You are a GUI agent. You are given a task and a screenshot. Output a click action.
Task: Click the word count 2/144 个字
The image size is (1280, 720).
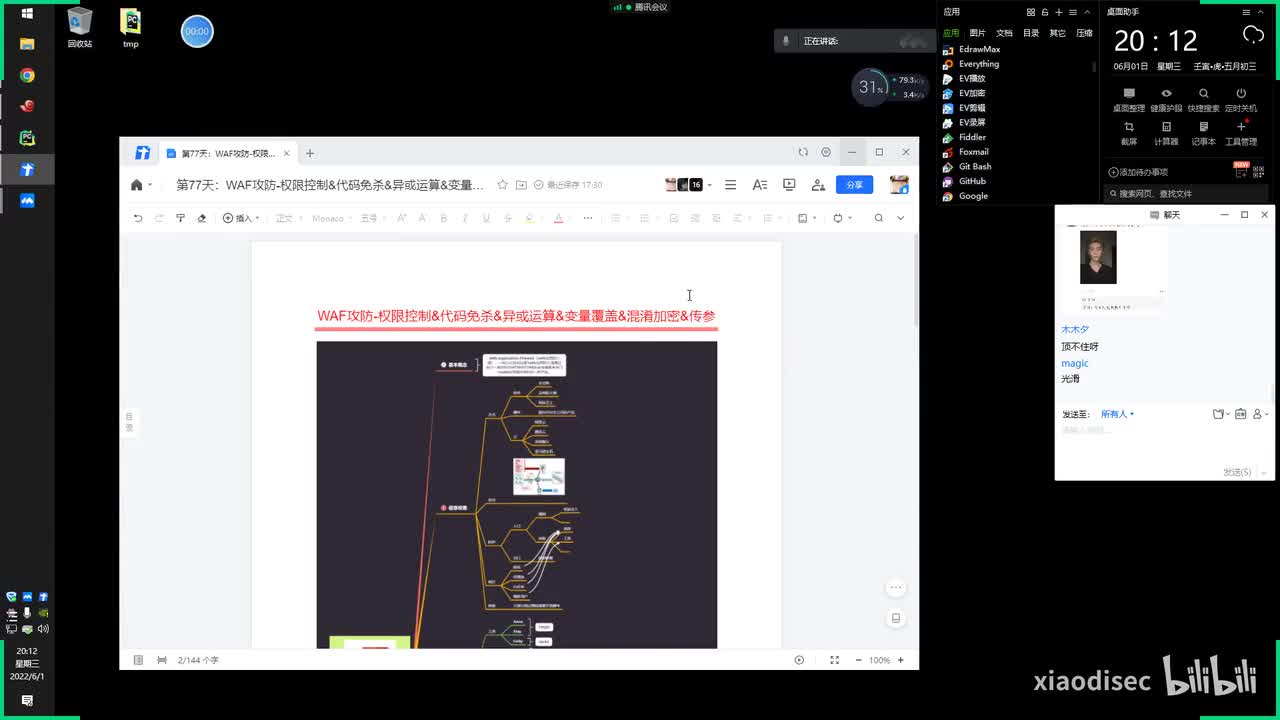tap(198, 660)
